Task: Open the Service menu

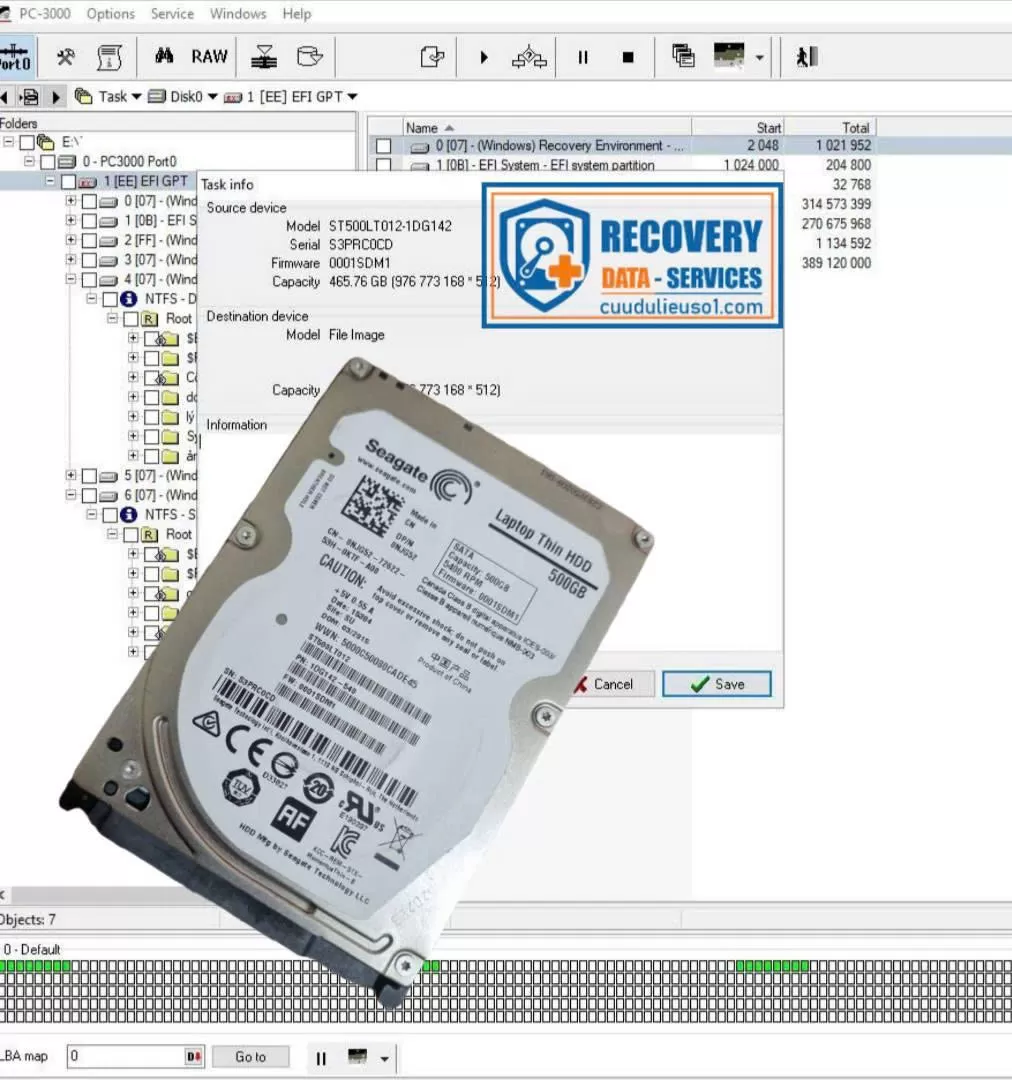Action: 172,14
